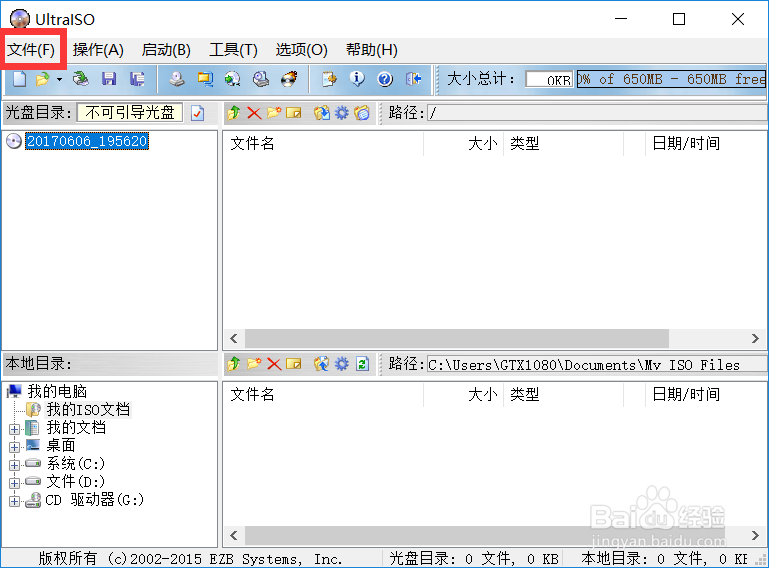Image resolution: width=769 pixels, height=568 pixels.
Task: Sort local files by 类型 column
Action: (x=564, y=394)
